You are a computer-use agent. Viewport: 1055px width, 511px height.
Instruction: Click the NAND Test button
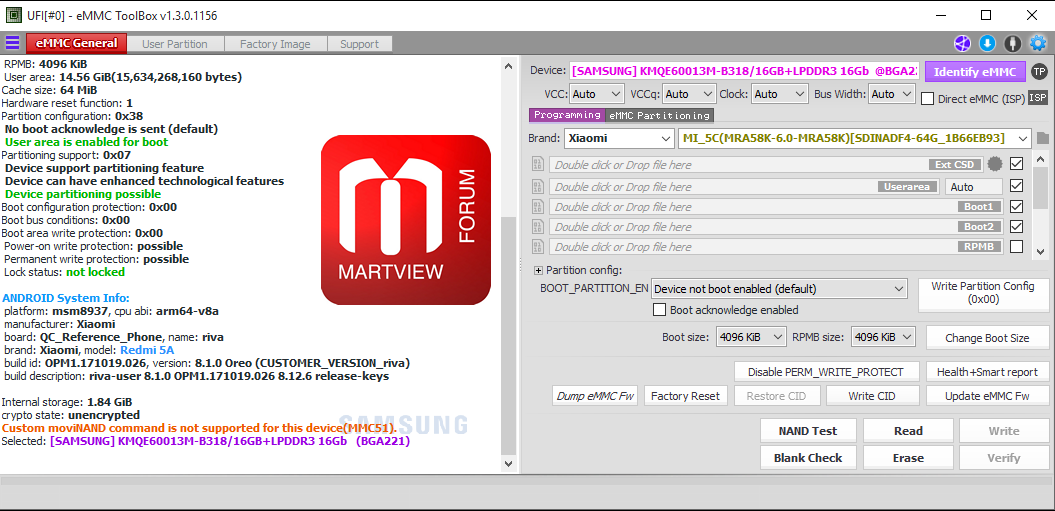[808, 431]
